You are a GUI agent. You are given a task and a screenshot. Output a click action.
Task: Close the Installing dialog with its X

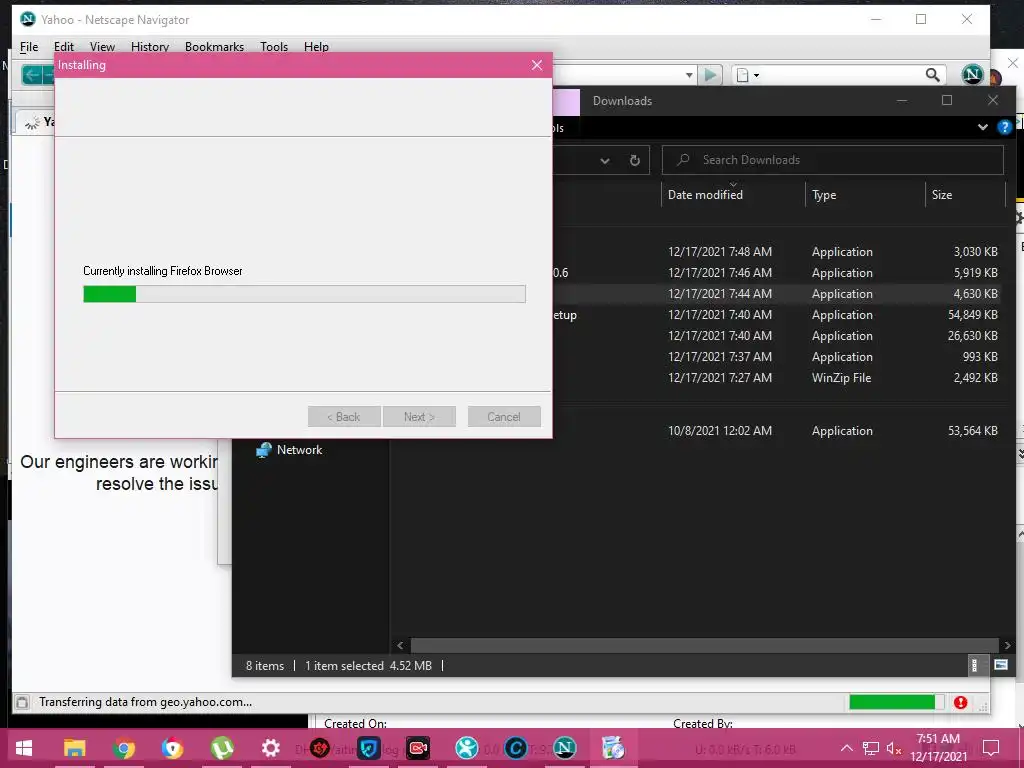[x=537, y=65]
